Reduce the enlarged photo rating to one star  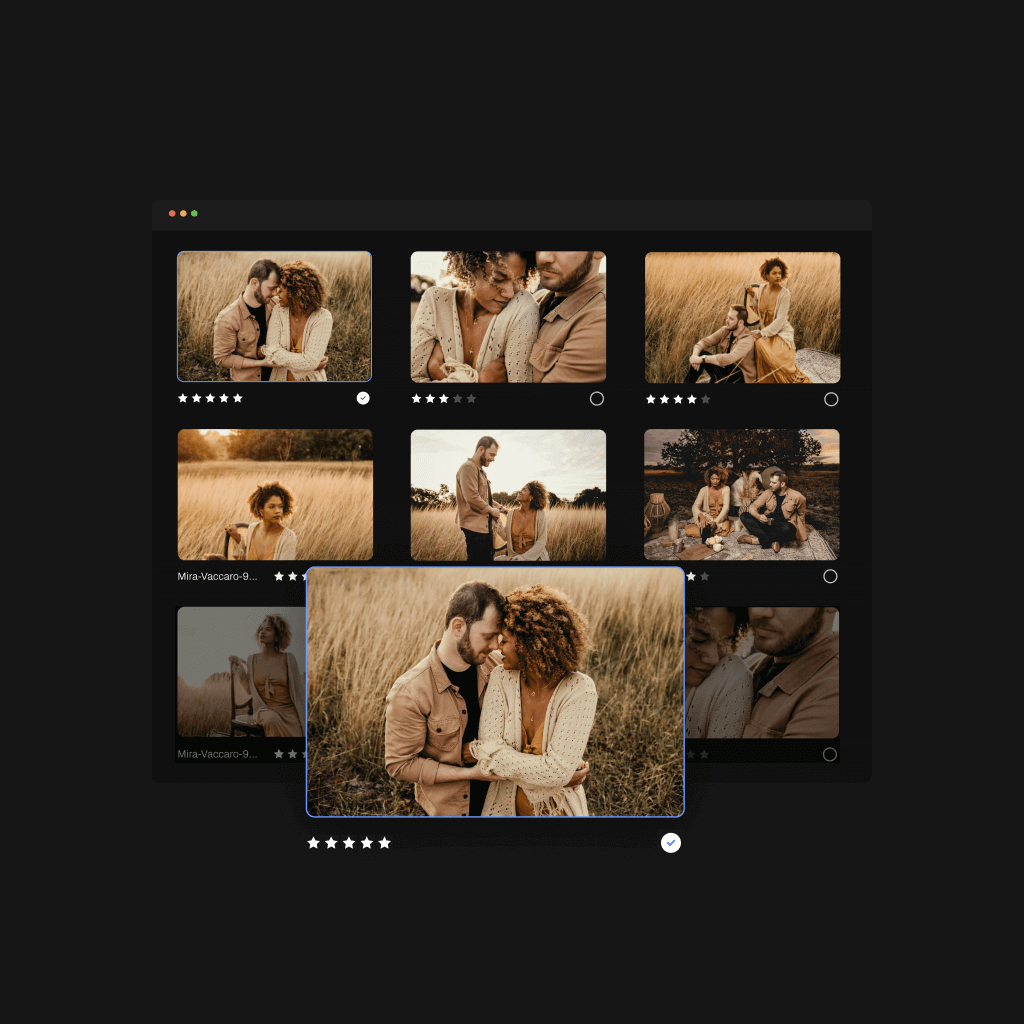313,842
